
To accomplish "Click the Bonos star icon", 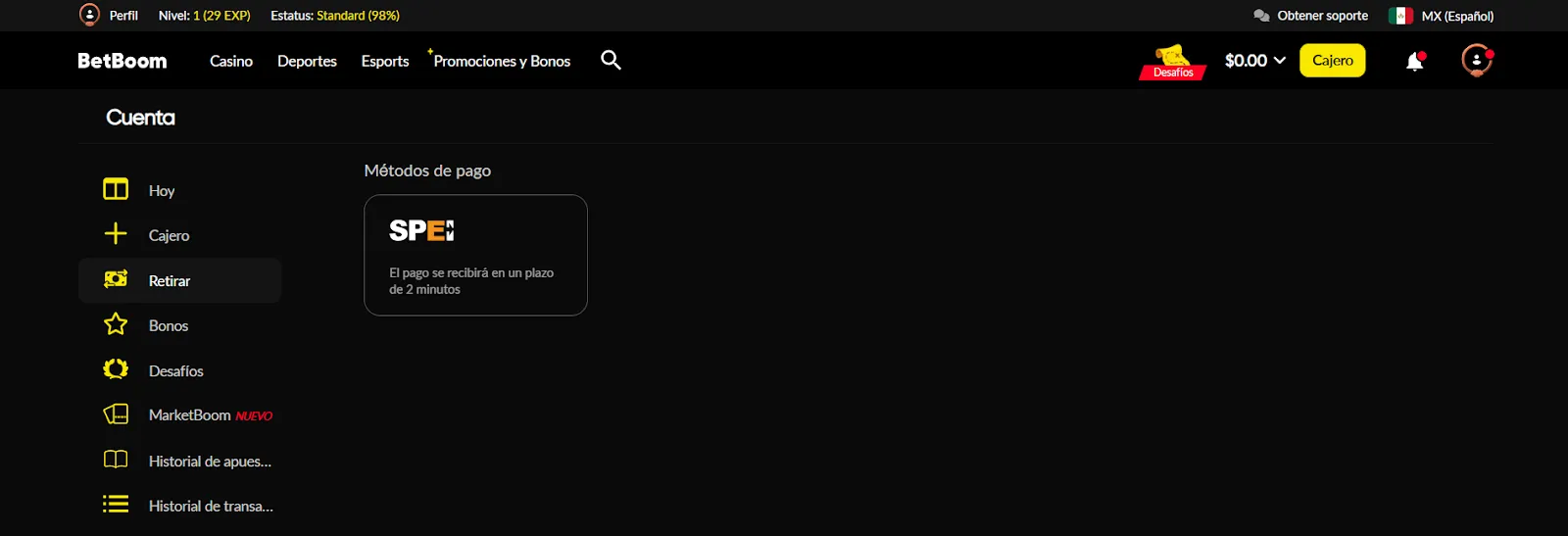I will point(116,324).
